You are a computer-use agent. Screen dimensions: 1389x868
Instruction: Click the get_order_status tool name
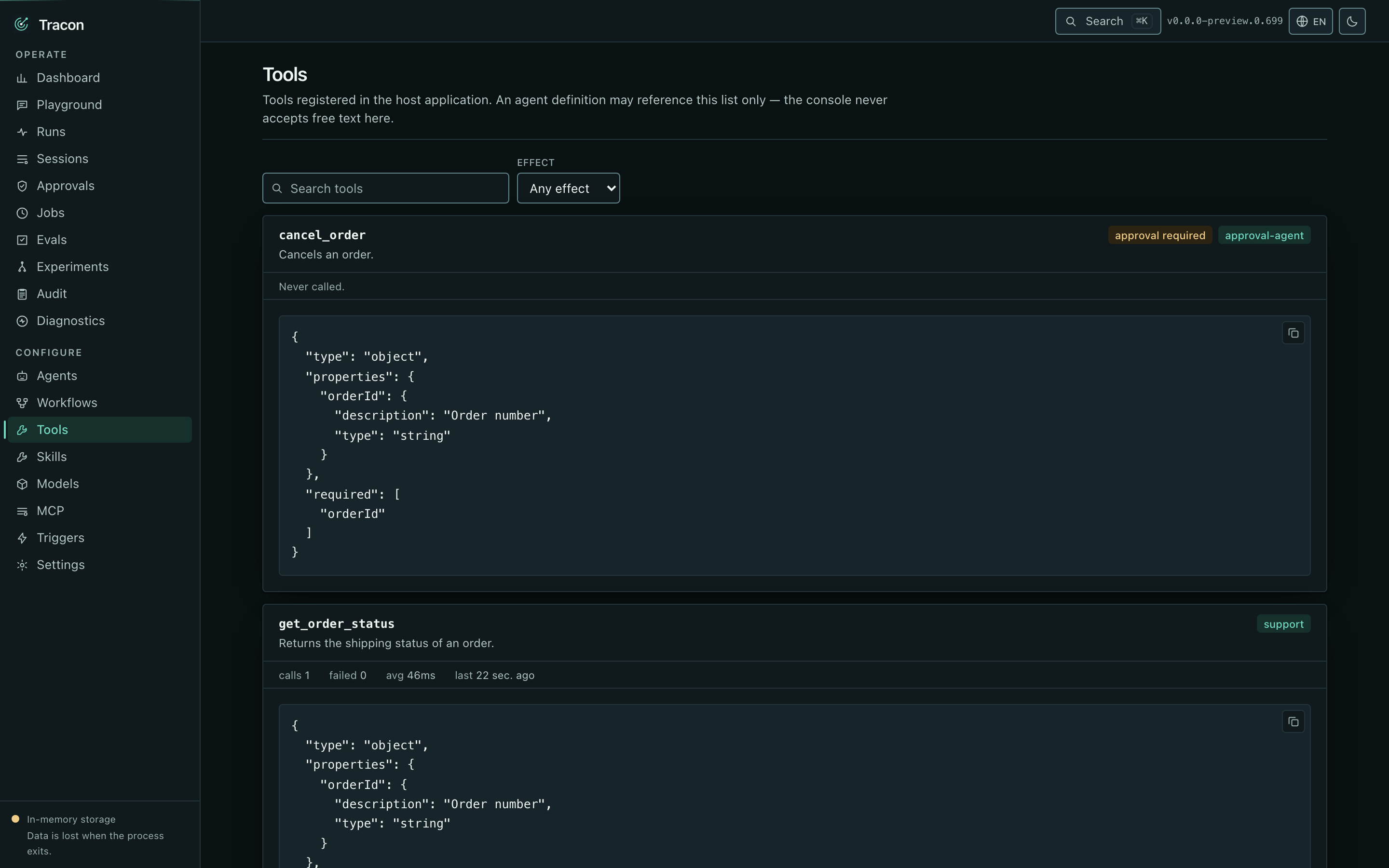336,624
